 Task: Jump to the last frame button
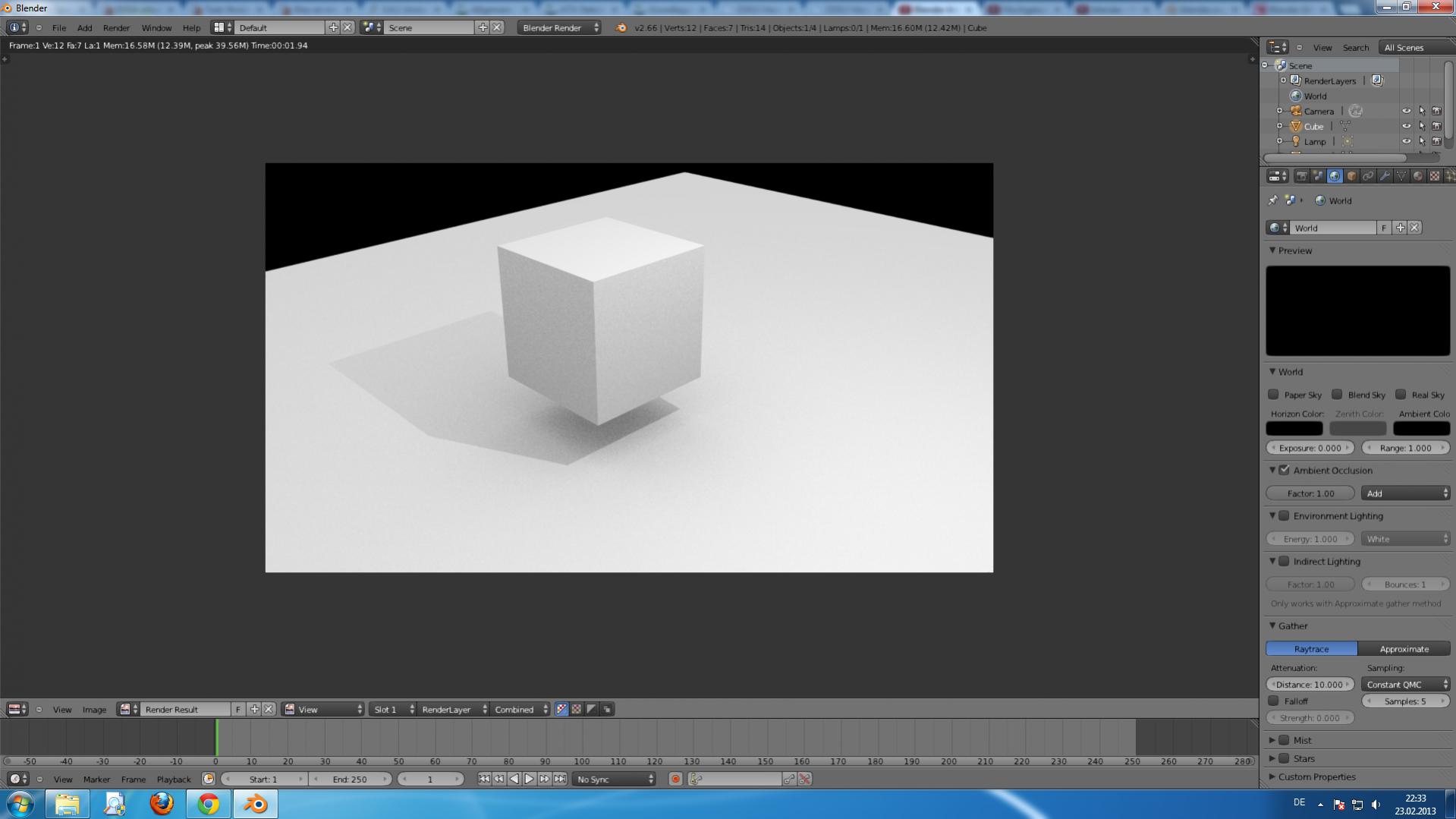click(x=560, y=779)
